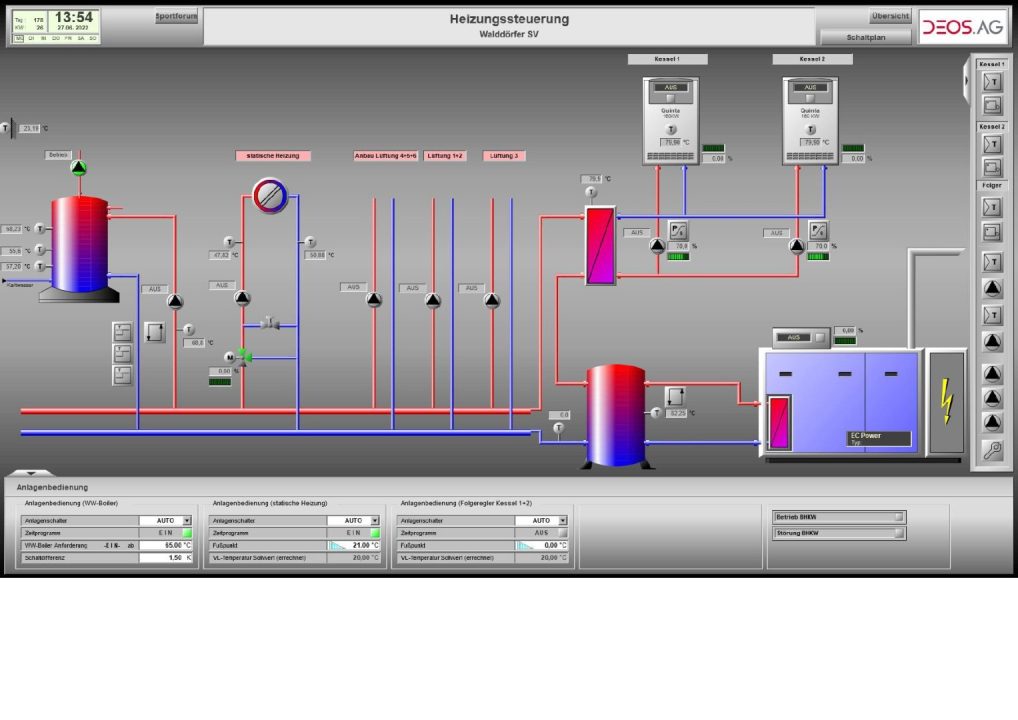
Task: Toggle WW-Boiler Zeitprogramm EIN green indicator
Action: click(187, 533)
